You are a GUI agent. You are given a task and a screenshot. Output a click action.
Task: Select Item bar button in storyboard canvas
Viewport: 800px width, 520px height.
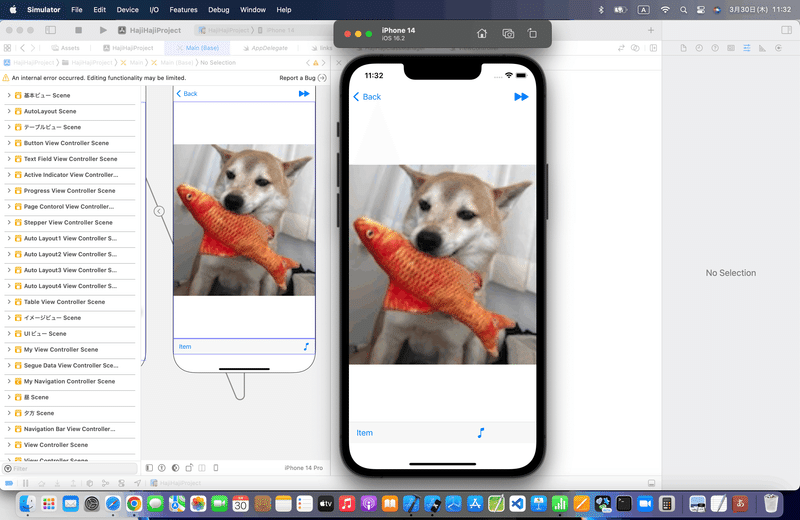[x=185, y=346]
